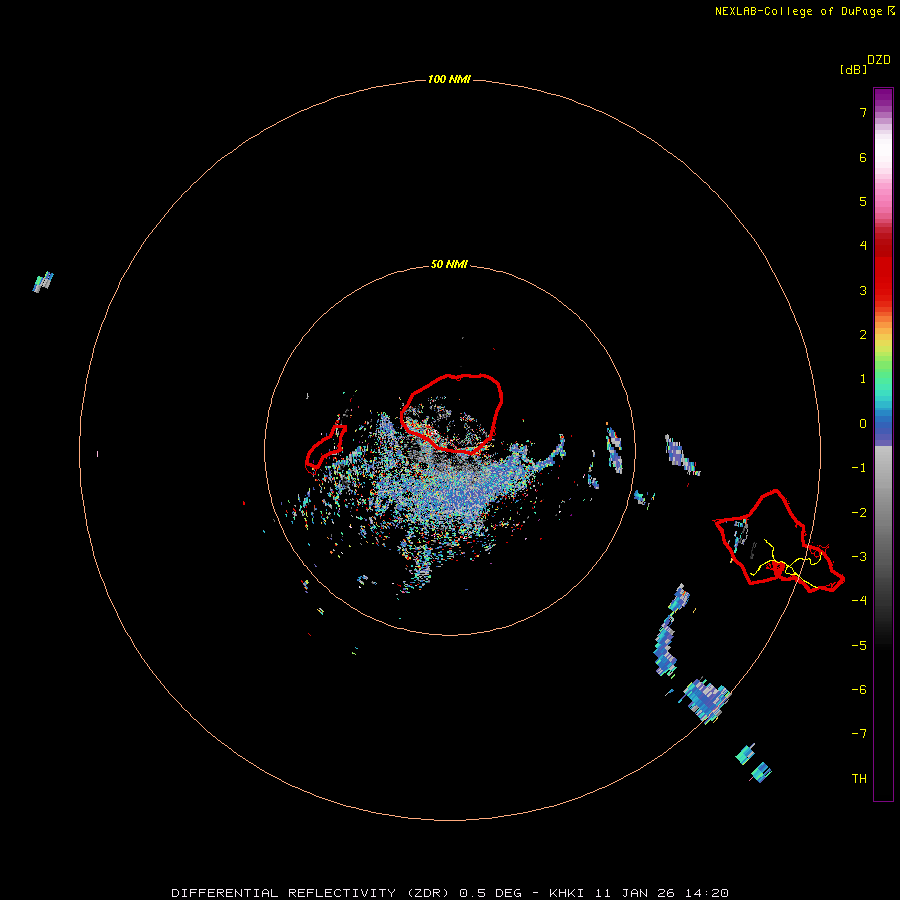Click the [dB] unit label

coord(853,69)
